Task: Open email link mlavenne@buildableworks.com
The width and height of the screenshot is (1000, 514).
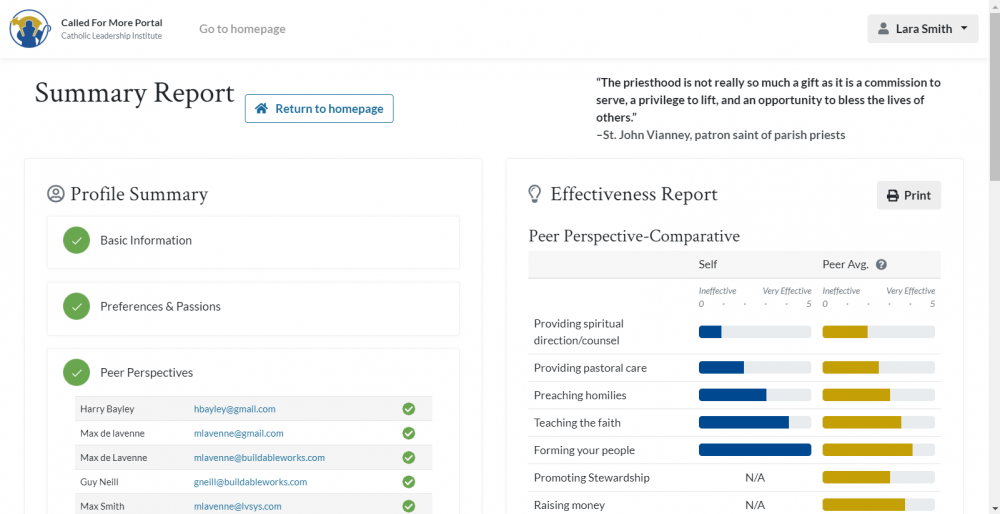Action: click(x=260, y=457)
